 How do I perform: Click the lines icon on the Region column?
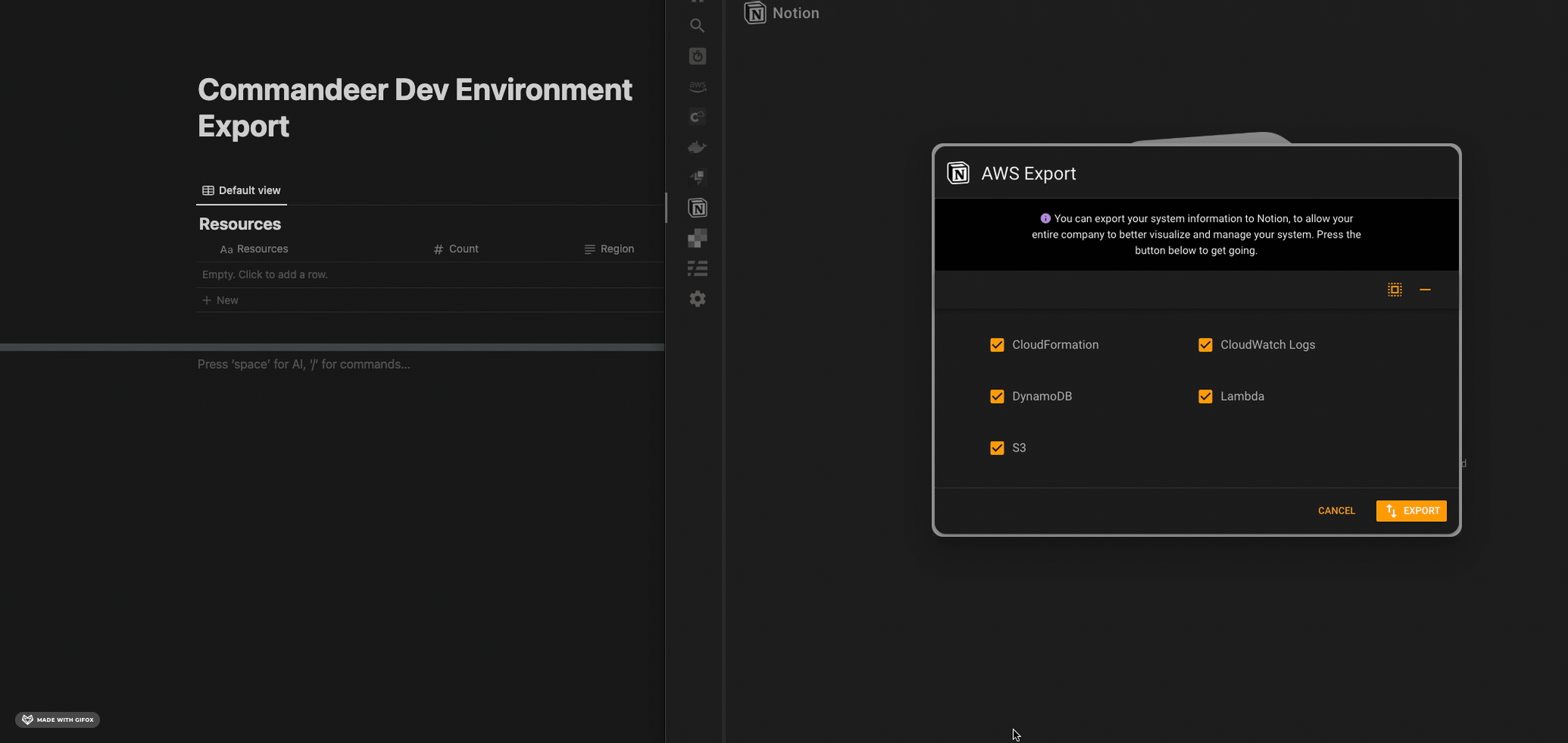pos(590,249)
